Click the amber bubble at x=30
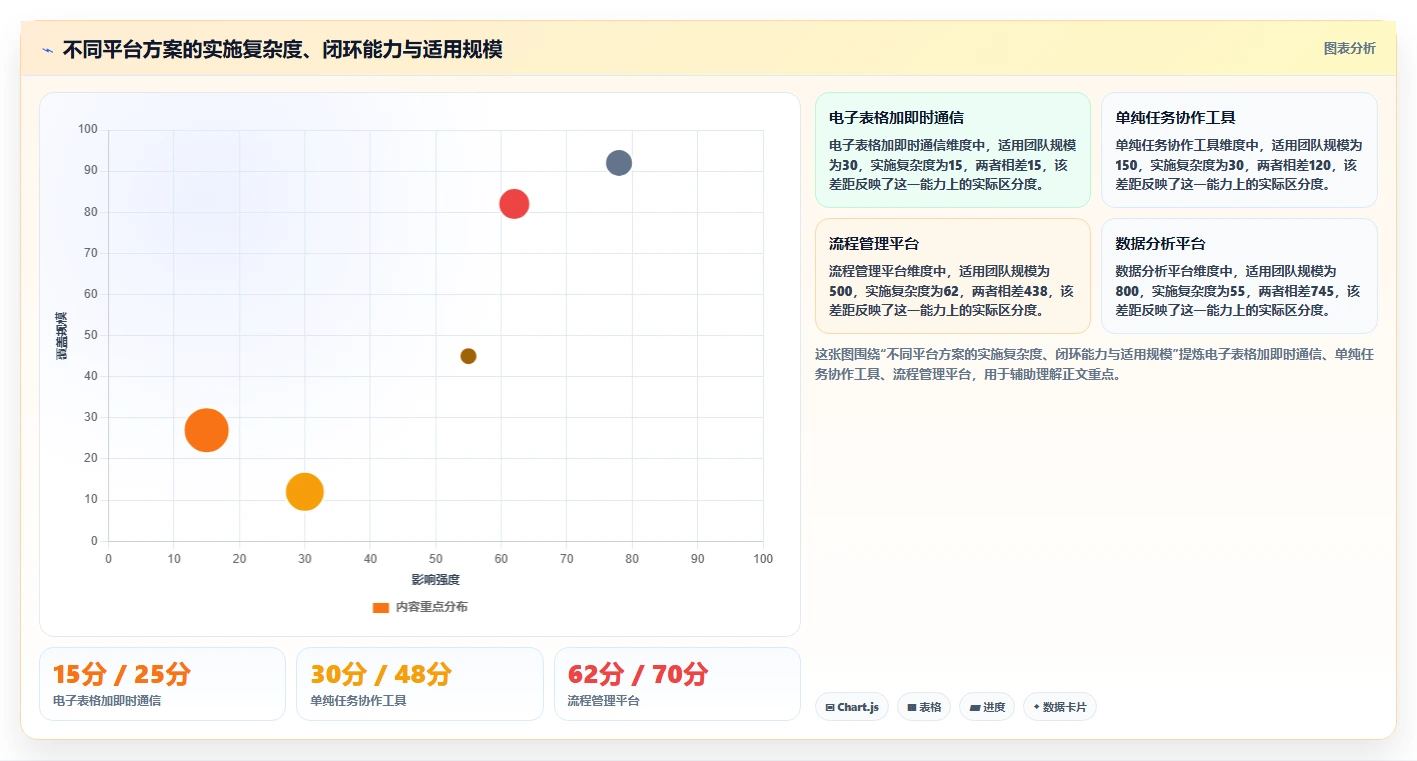The height and width of the screenshot is (761, 1417). 305,491
